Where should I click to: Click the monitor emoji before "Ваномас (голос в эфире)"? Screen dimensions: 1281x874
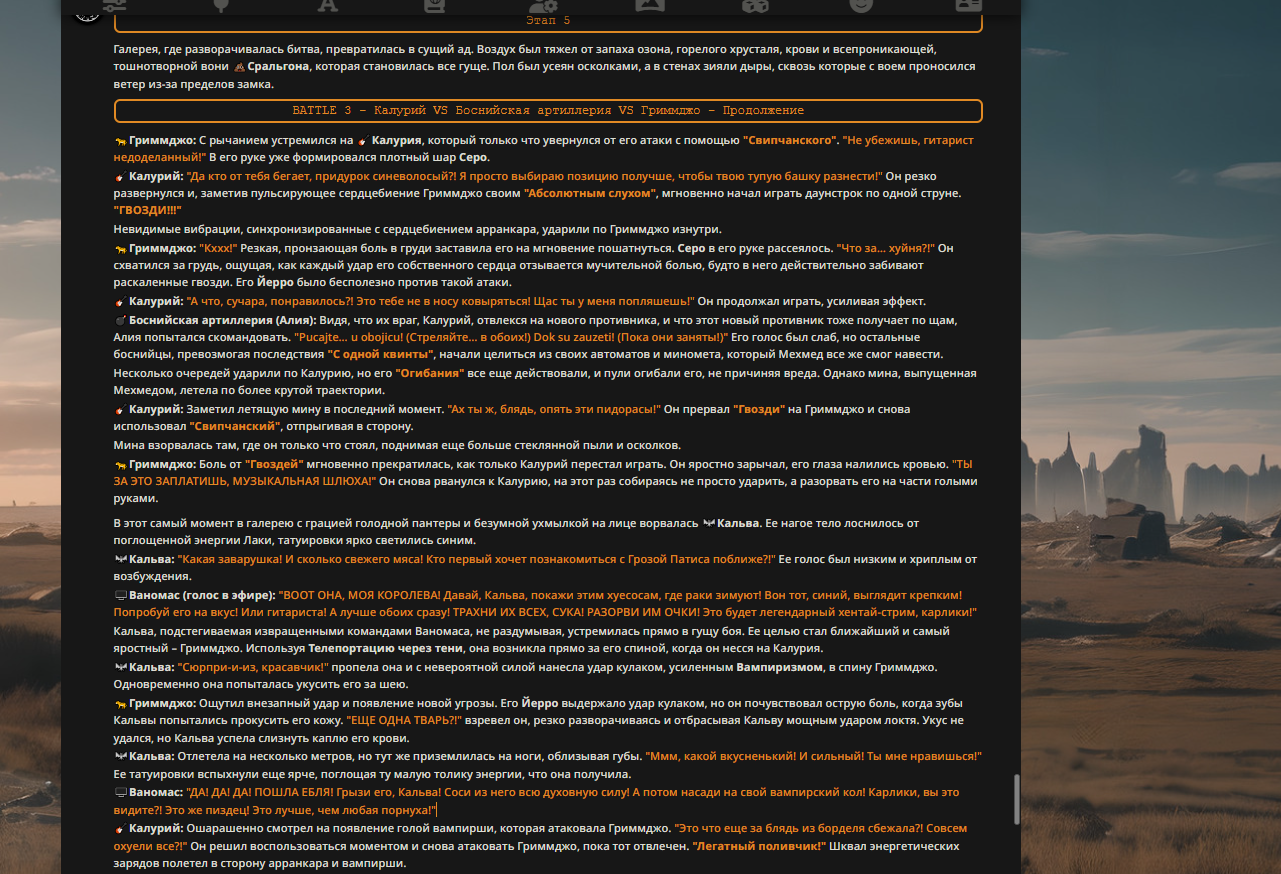tap(120, 595)
